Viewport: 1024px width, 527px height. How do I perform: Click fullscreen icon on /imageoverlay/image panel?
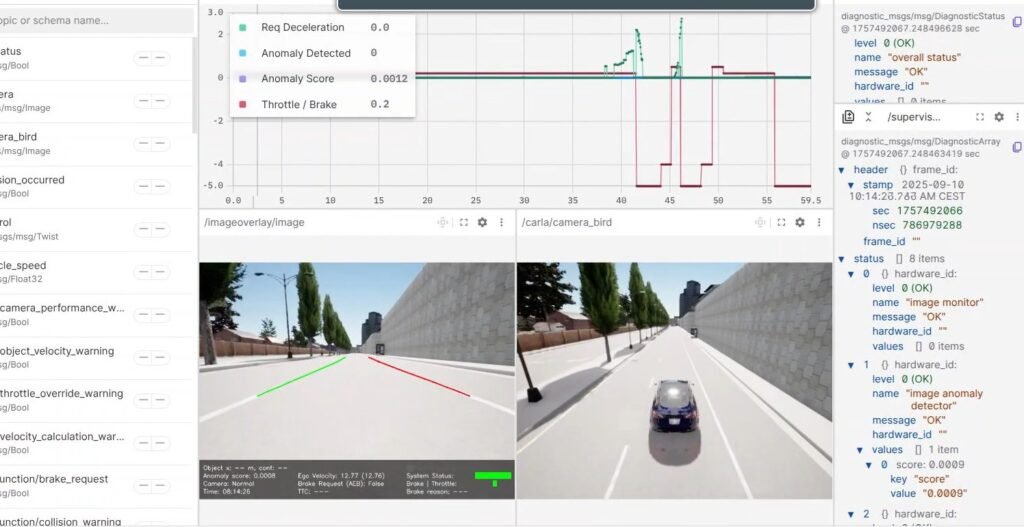(x=463, y=222)
